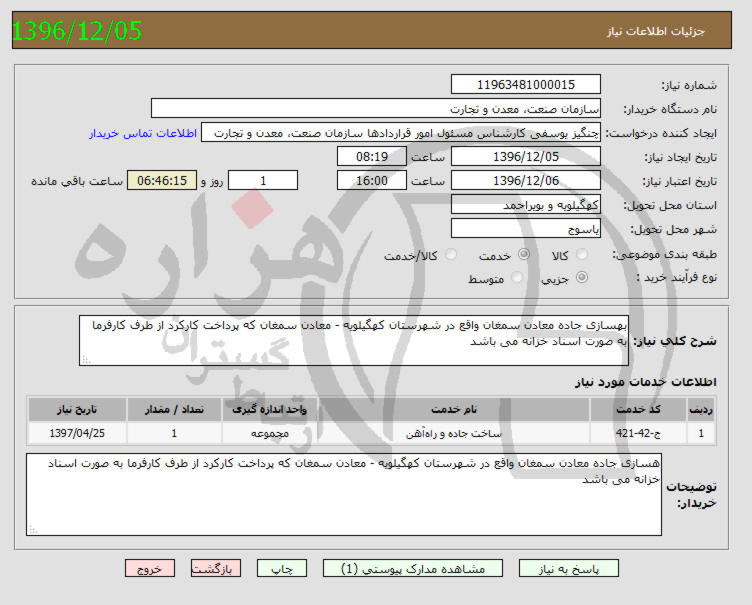
Task: Click unit cell مجموعه
Action: point(269,433)
